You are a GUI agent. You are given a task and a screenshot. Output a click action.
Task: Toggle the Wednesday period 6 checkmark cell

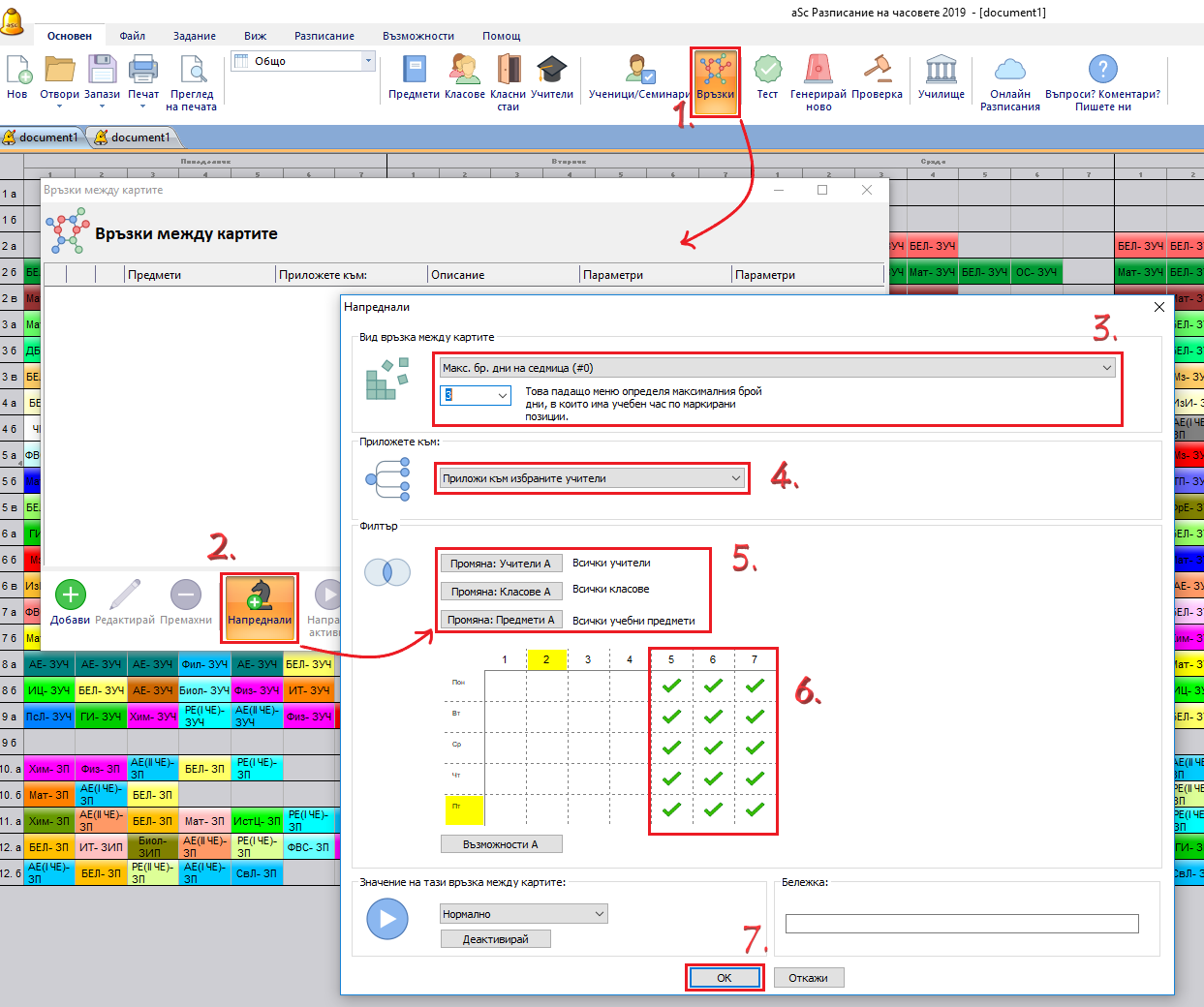pyautogui.click(x=713, y=748)
